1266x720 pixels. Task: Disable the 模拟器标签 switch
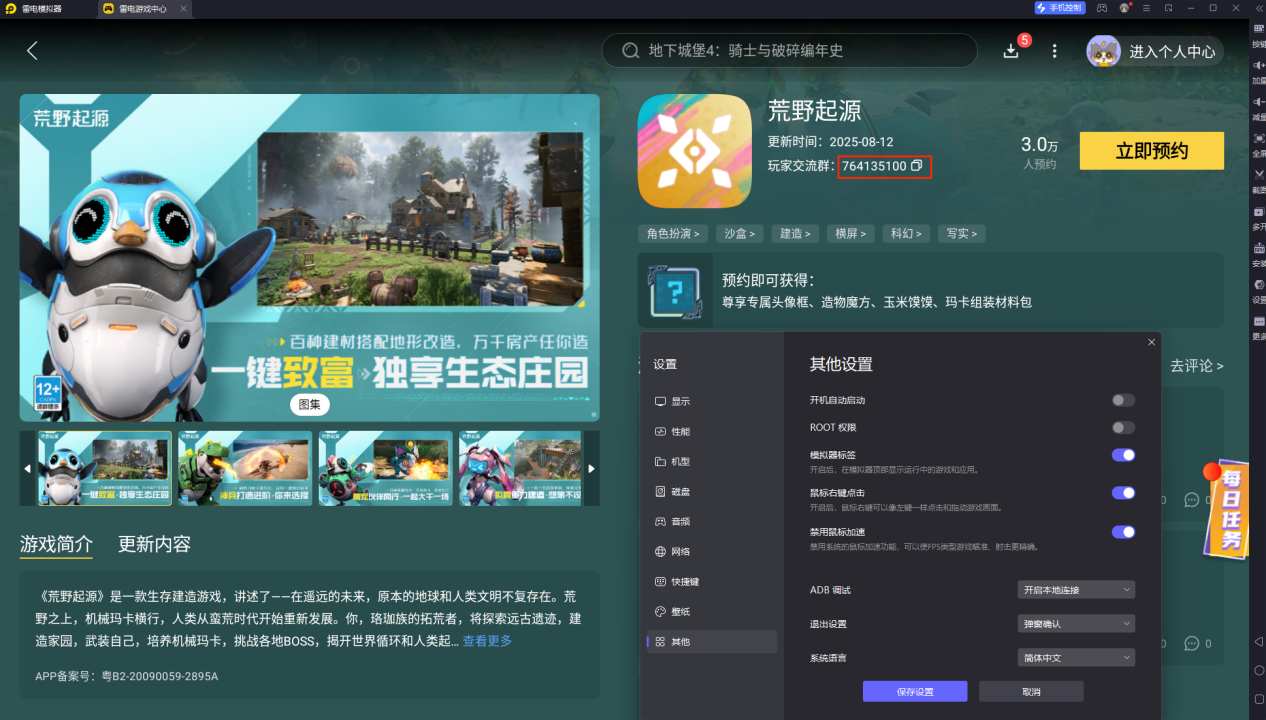[1123, 455]
